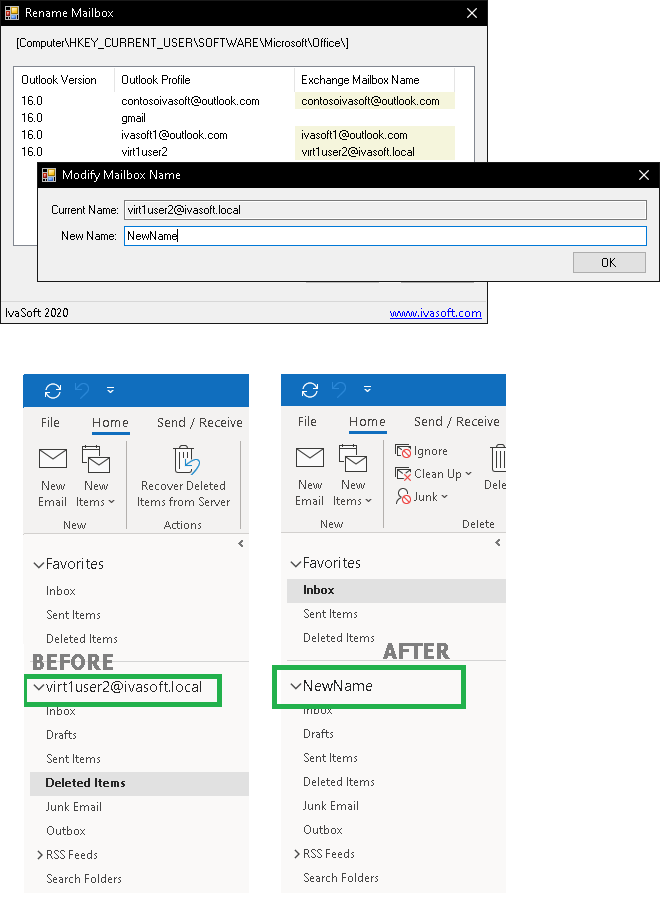Image resolution: width=662 pixels, height=912 pixels.
Task: Click Modify Mailbox Name title bar icon
Action: click(x=49, y=175)
